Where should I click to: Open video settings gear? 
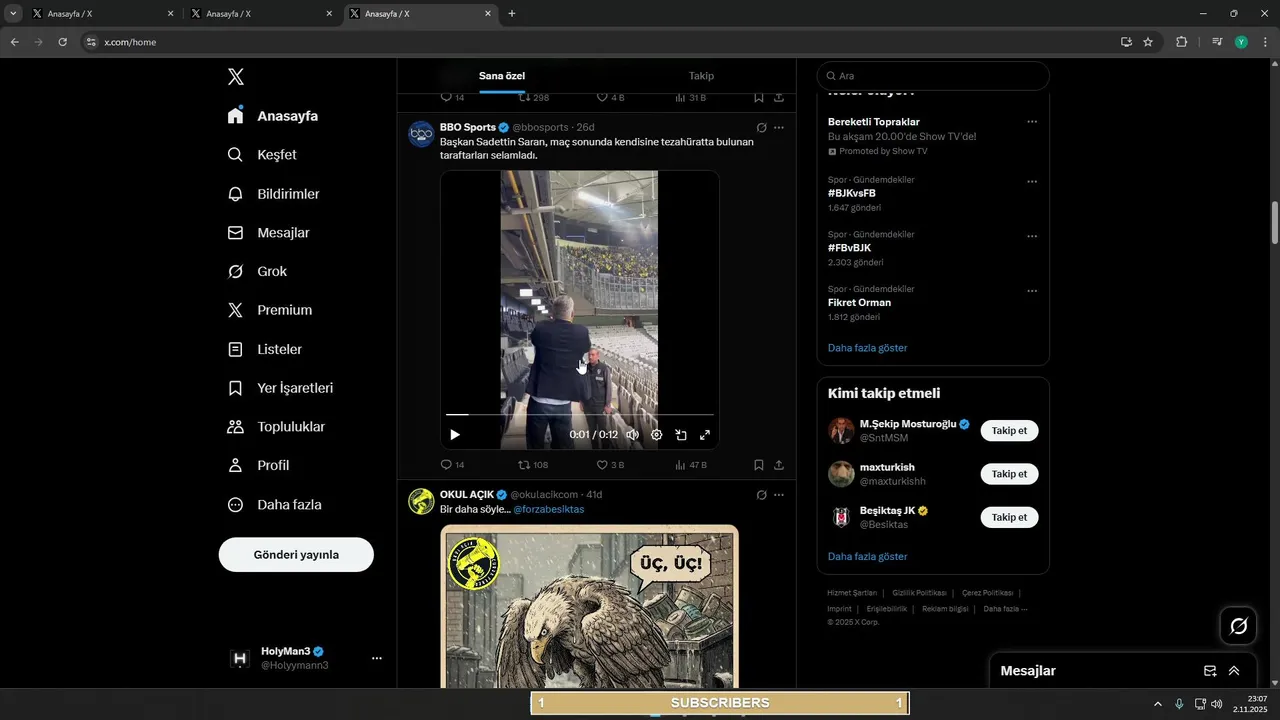coord(657,435)
